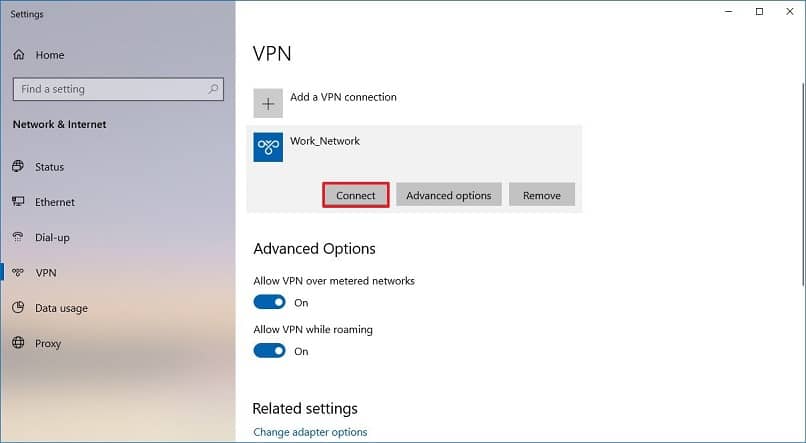Click the Status globe icon

coord(19,167)
